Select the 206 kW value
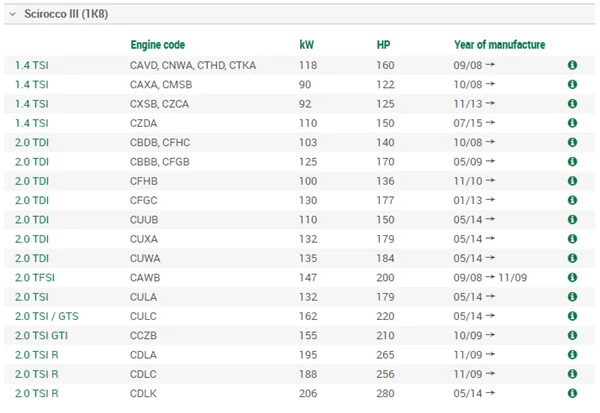600x413 pixels. pos(308,393)
